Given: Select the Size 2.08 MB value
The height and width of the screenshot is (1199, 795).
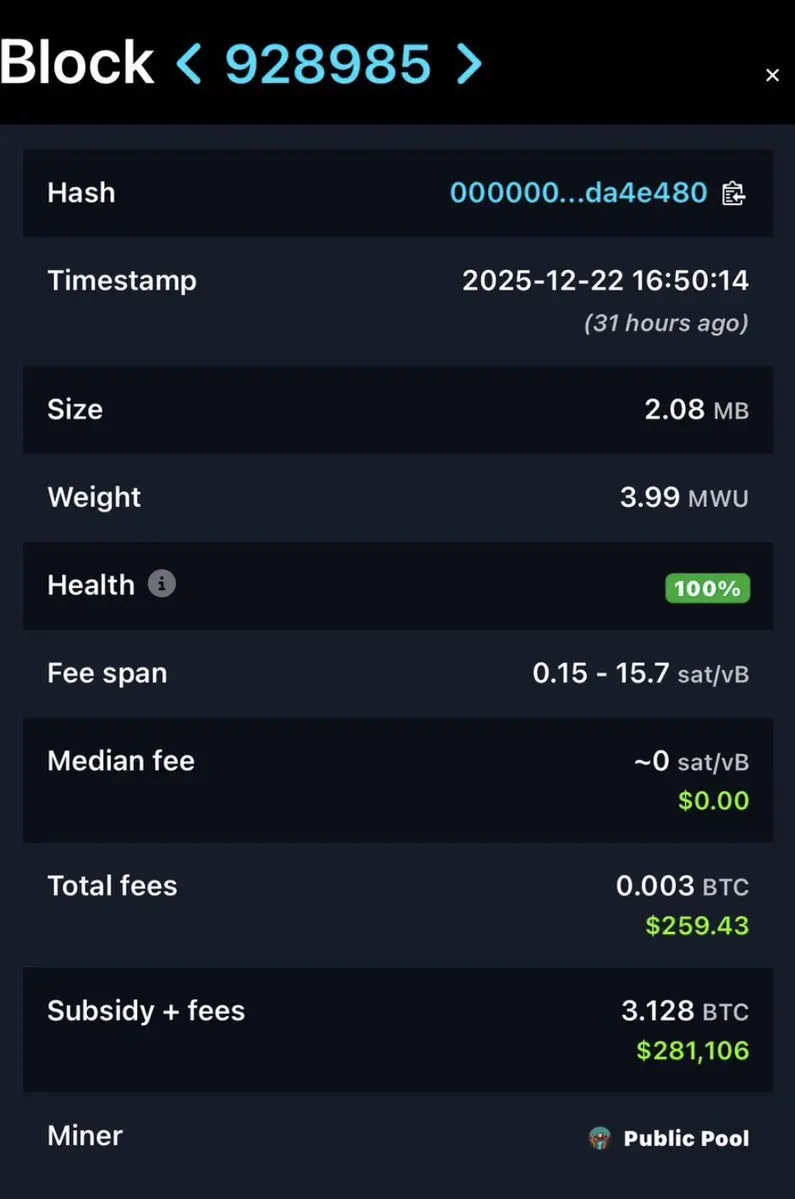Looking at the screenshot, I should (x=696, y=410).
